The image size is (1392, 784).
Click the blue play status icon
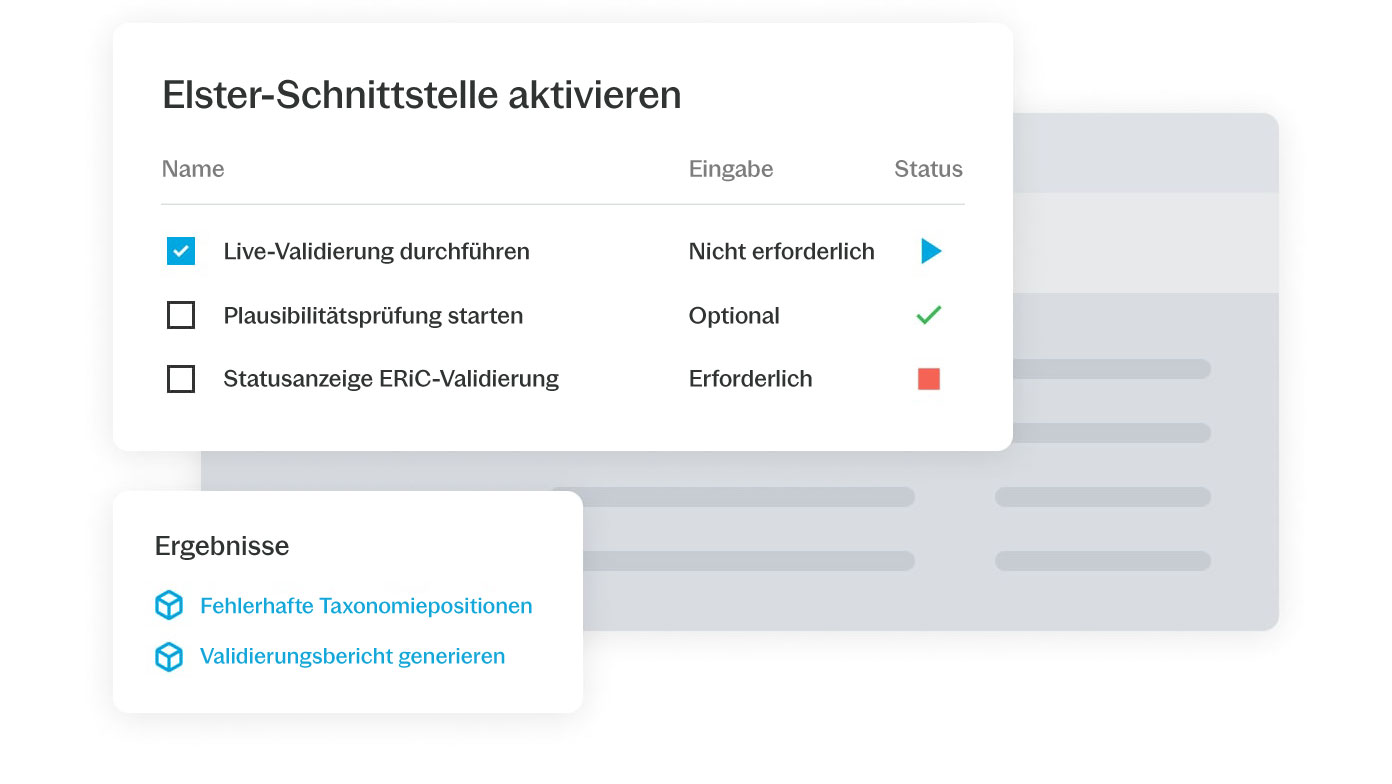[x=931, y=251]
